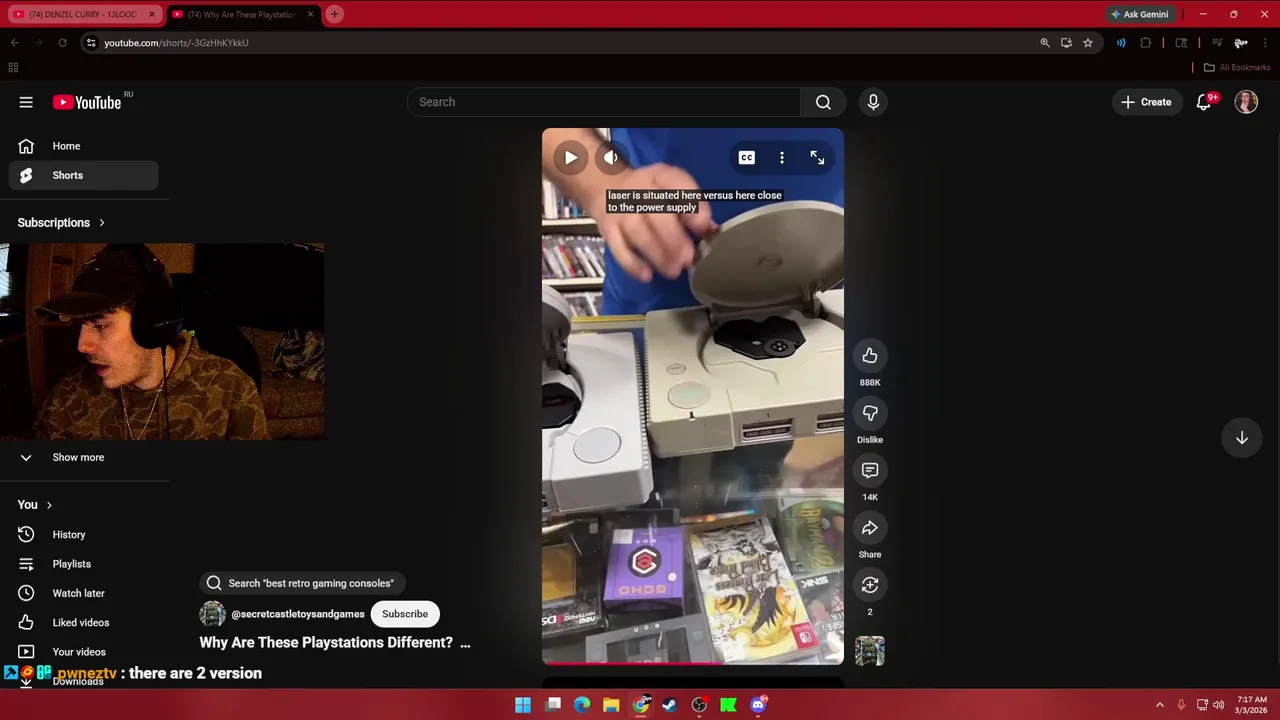Click the YouTube search input field
This screenshot has height=720, width=1280.
[x=604, y=102]
